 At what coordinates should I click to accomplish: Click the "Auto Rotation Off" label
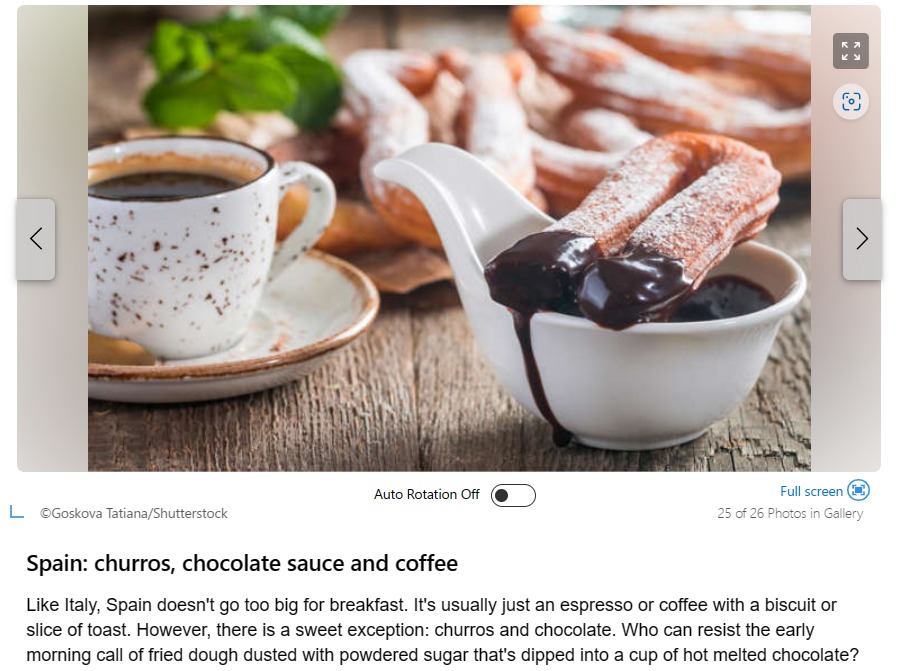point(426,495)
